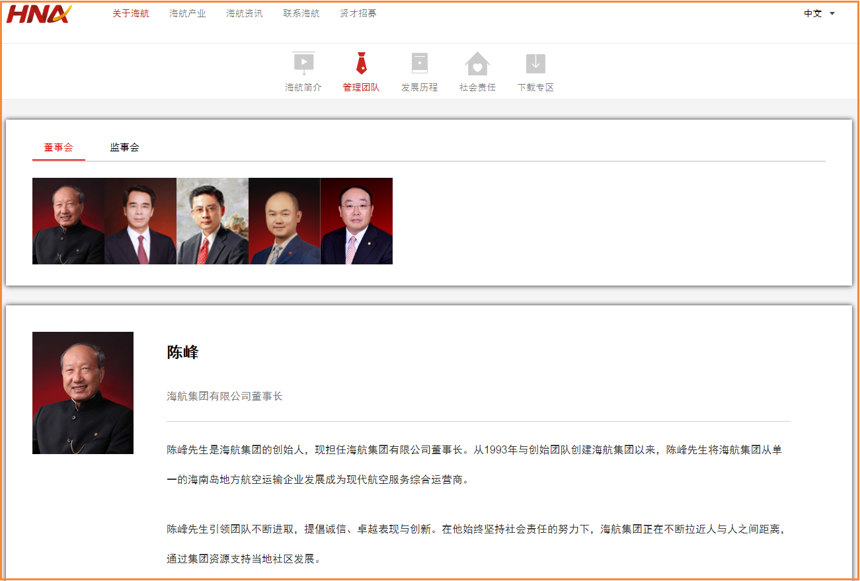Click the 发展历程 label text
Viewport: 860px width, 581px height.
[420, 87]
